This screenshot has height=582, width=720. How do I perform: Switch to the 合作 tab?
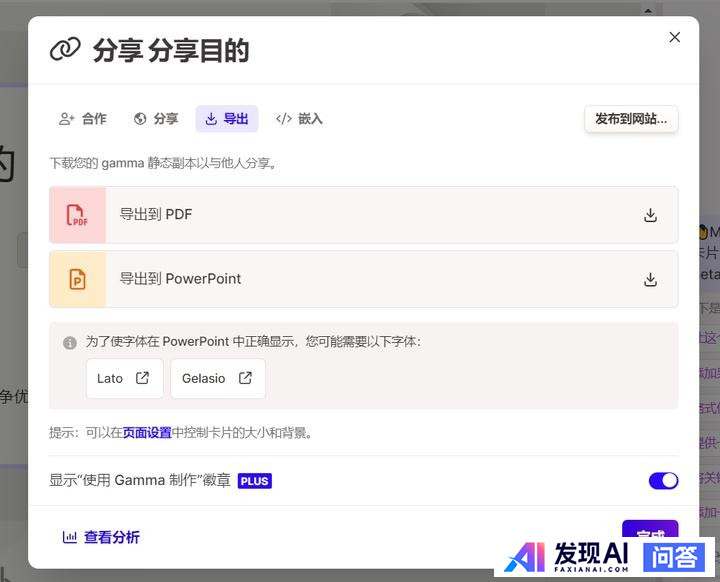pyautogui.click(x=83, y=119)
